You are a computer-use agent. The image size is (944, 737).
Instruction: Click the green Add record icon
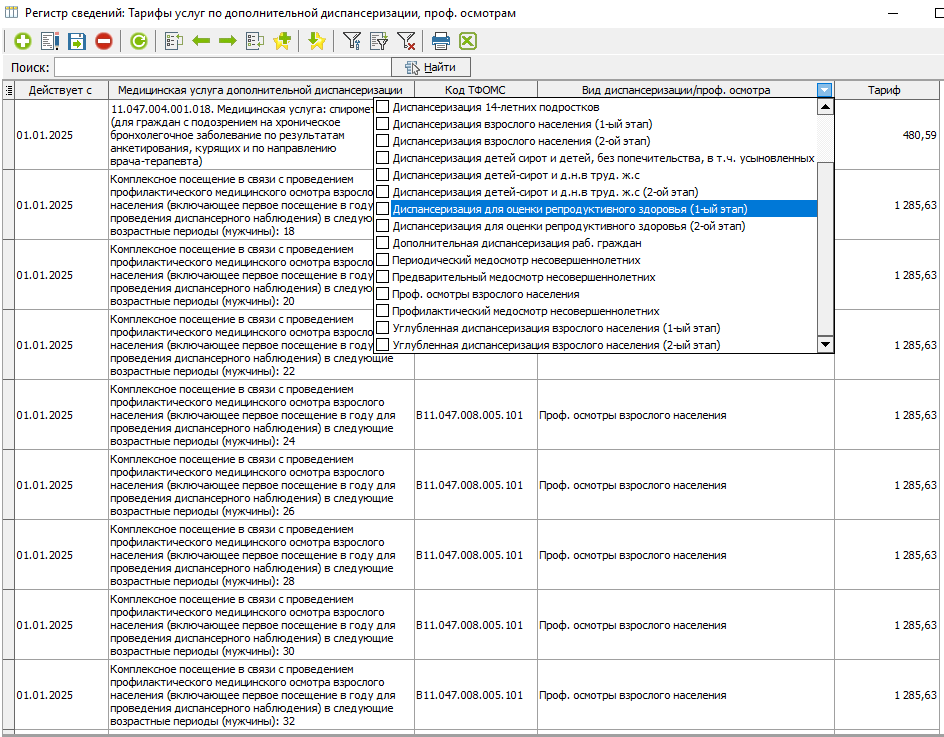[22, 41]
